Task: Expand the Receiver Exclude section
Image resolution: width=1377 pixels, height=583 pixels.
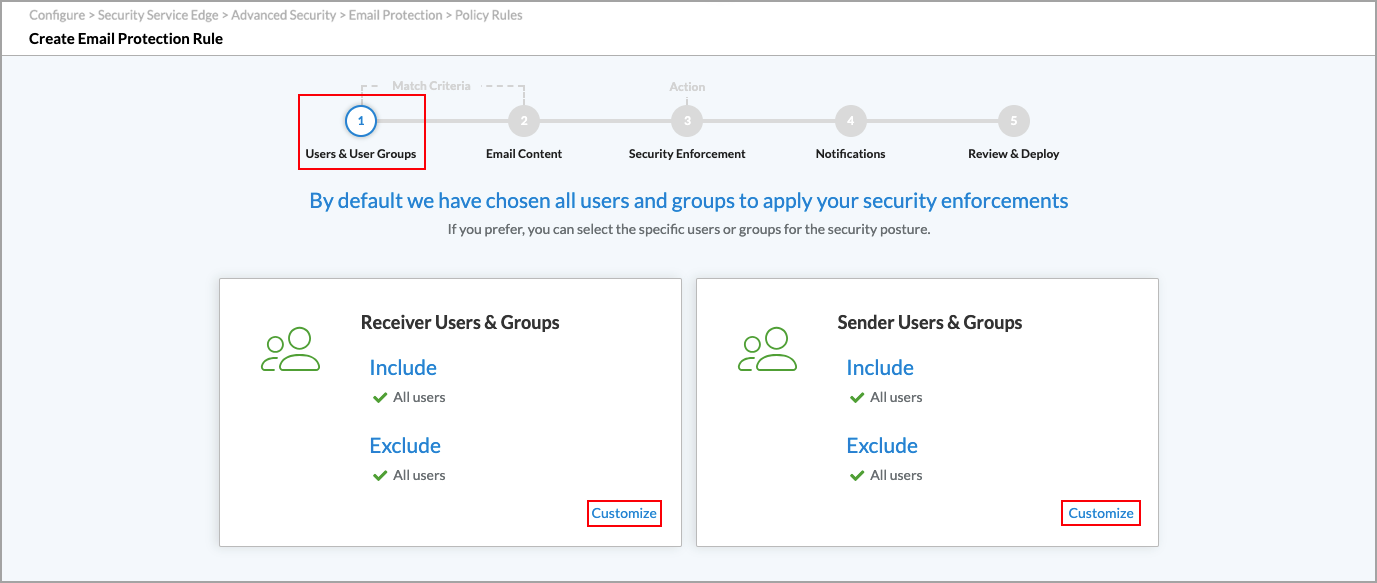Action: tap(405, 445)
